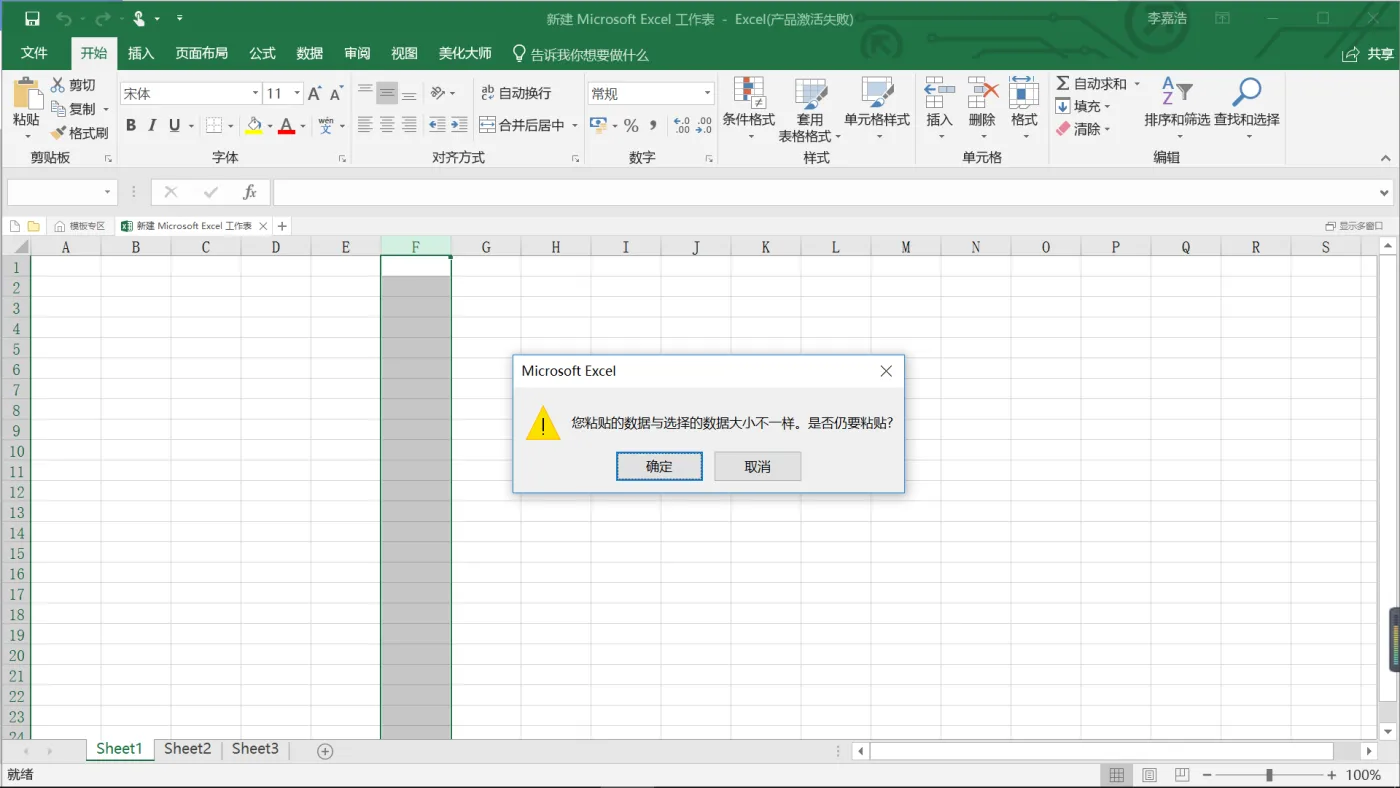Toggle align text right
Screen dimensions: 1400x788
click(409, 125)
